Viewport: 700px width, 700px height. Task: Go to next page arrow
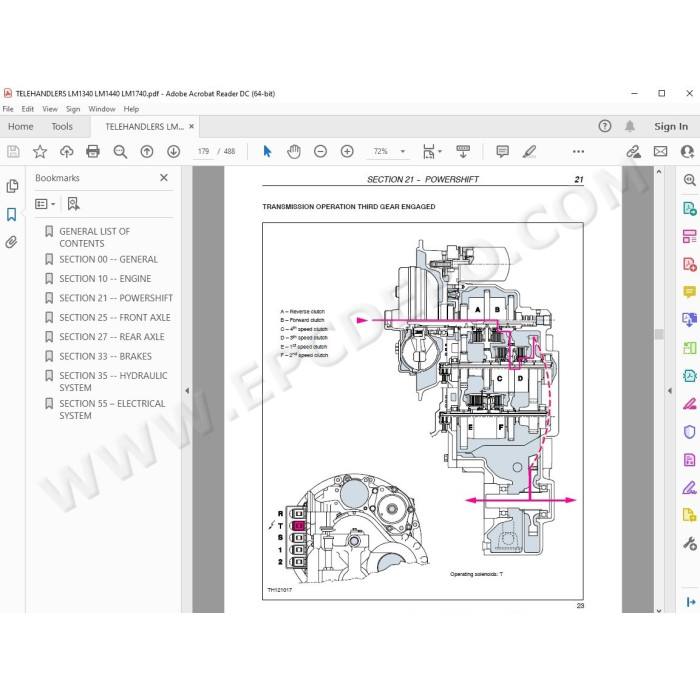[x=174, y=152]
